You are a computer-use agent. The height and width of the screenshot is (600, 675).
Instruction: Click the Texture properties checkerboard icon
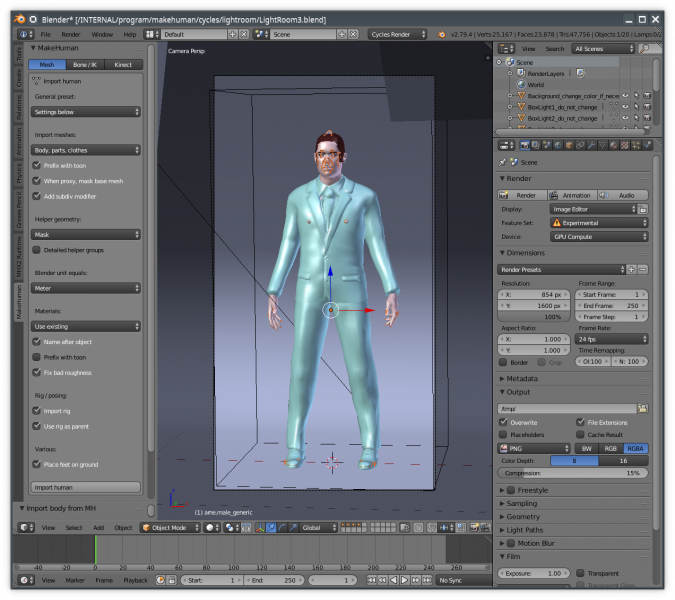coord(624,145)
